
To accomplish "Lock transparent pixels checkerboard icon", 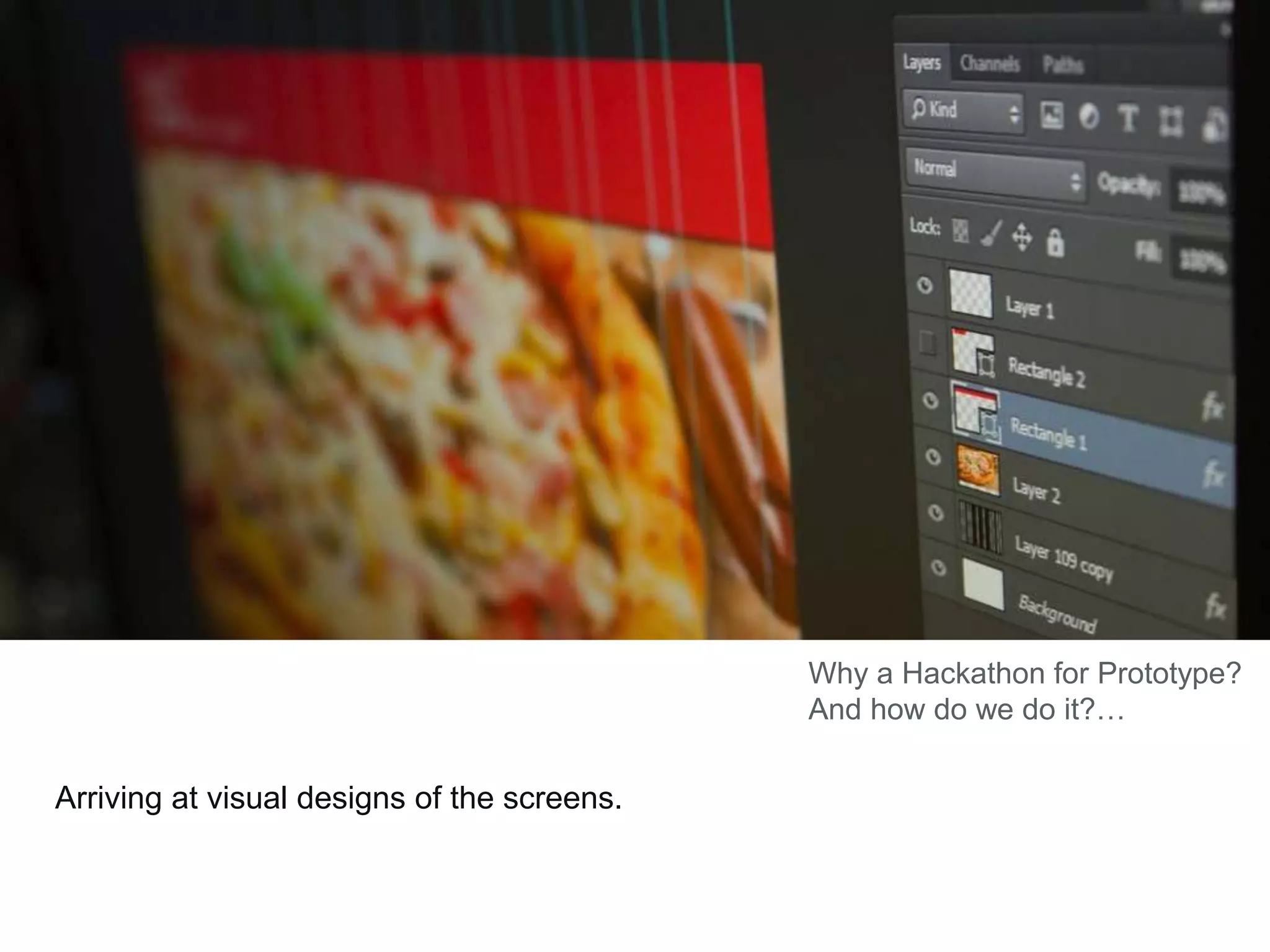I will [x=961, y=231].
